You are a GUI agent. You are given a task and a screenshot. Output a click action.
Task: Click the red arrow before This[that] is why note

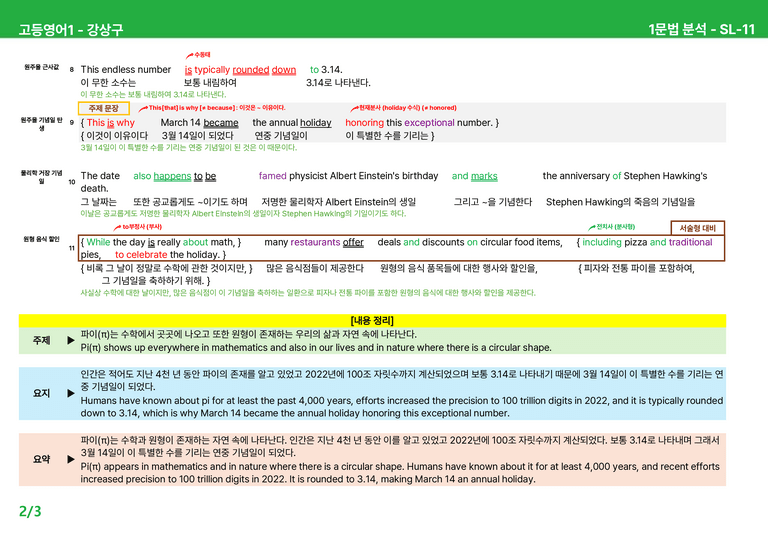(143, 108)
